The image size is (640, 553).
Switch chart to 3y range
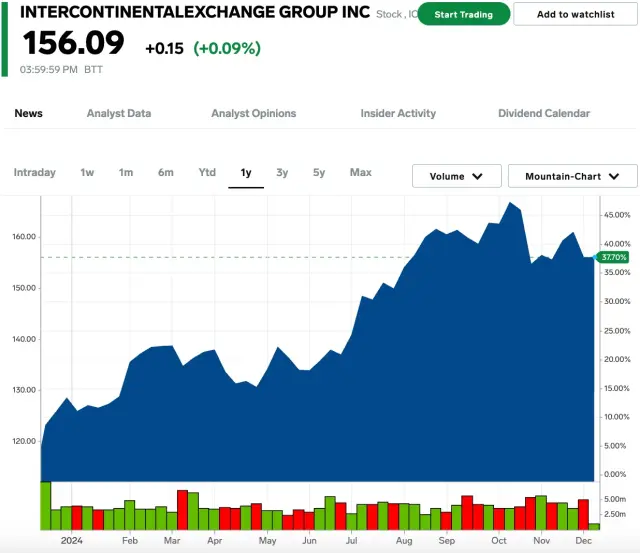pyautogui.click(x=282, y=173)
